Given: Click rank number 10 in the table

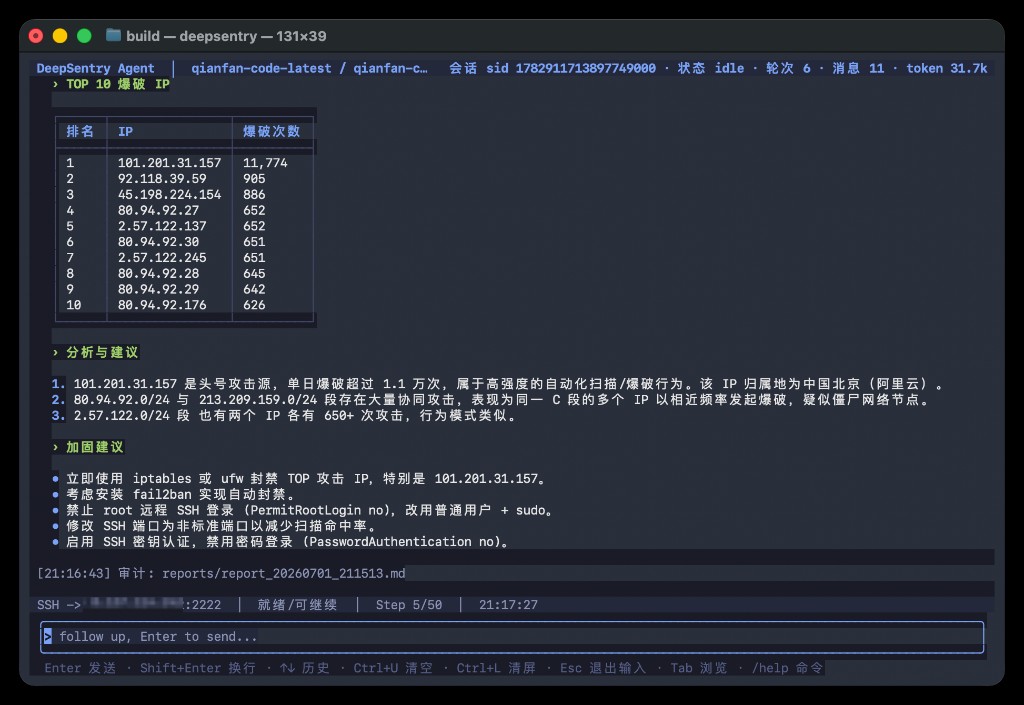Looking at the screenshot, I should [x=73, y=305].
